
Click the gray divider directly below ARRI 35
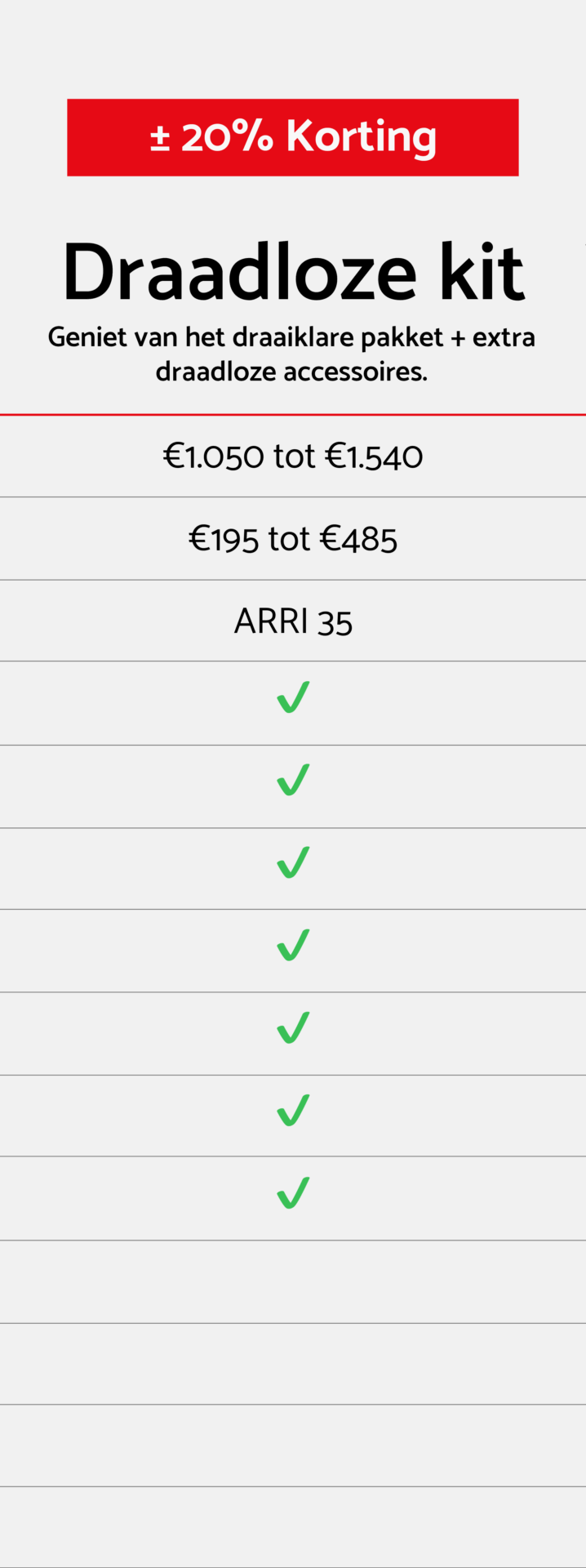coord(293,661)
